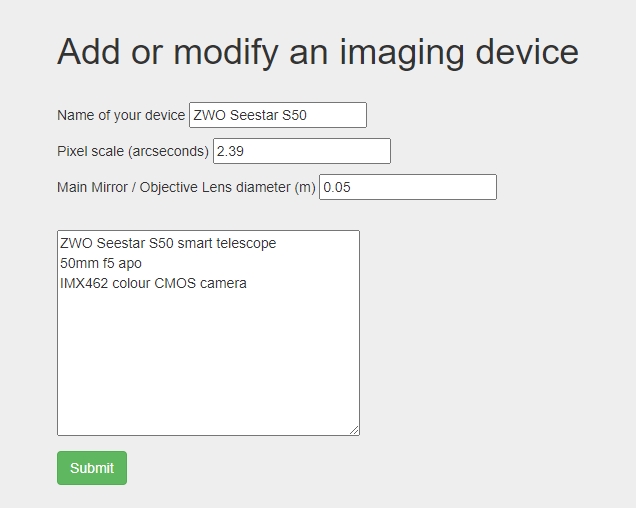Click the 'Main Mirror / Objective Lens diameter' label
636x508 pixels.
point(186,187)
